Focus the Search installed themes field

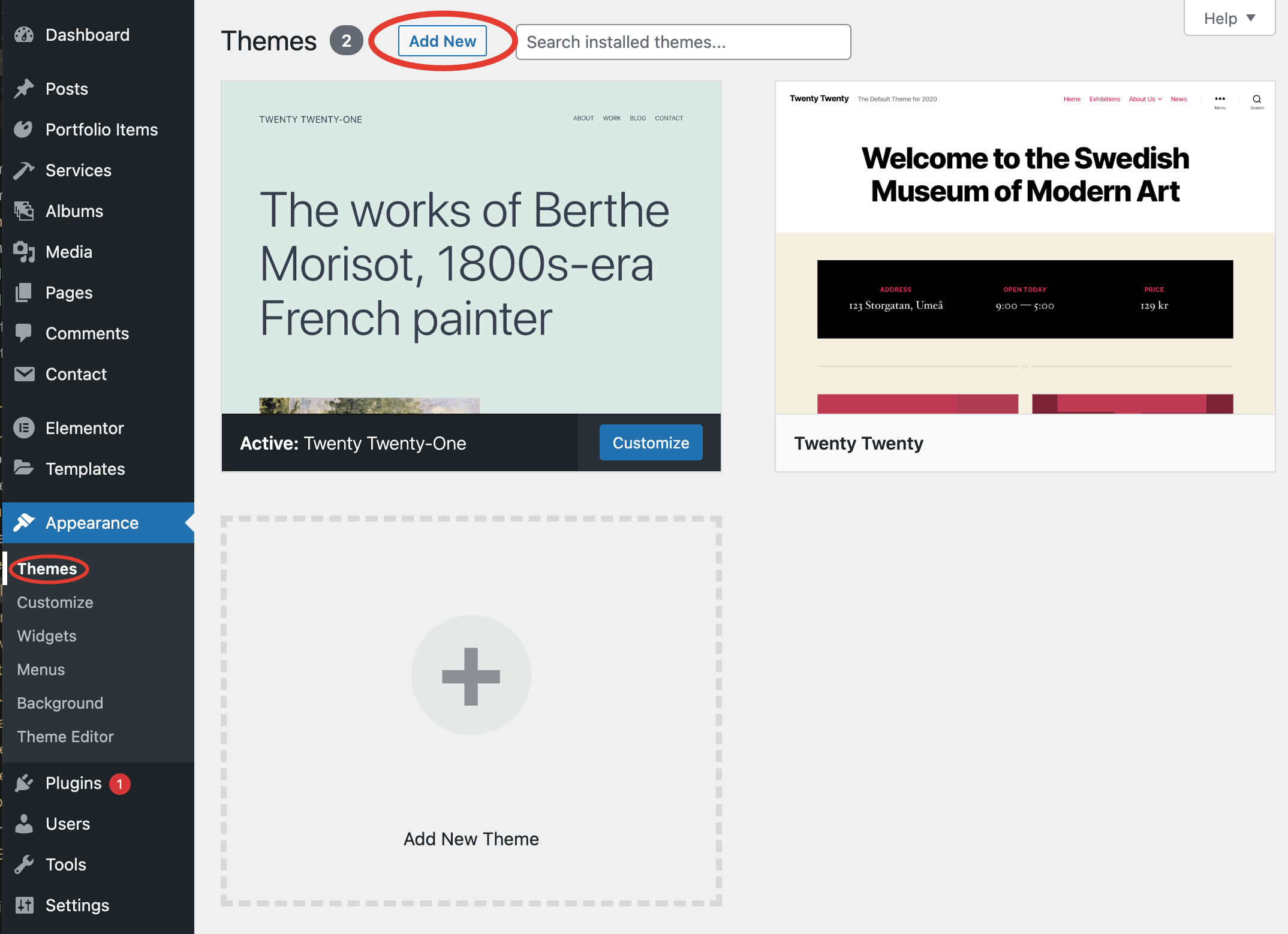click(683, 42)
